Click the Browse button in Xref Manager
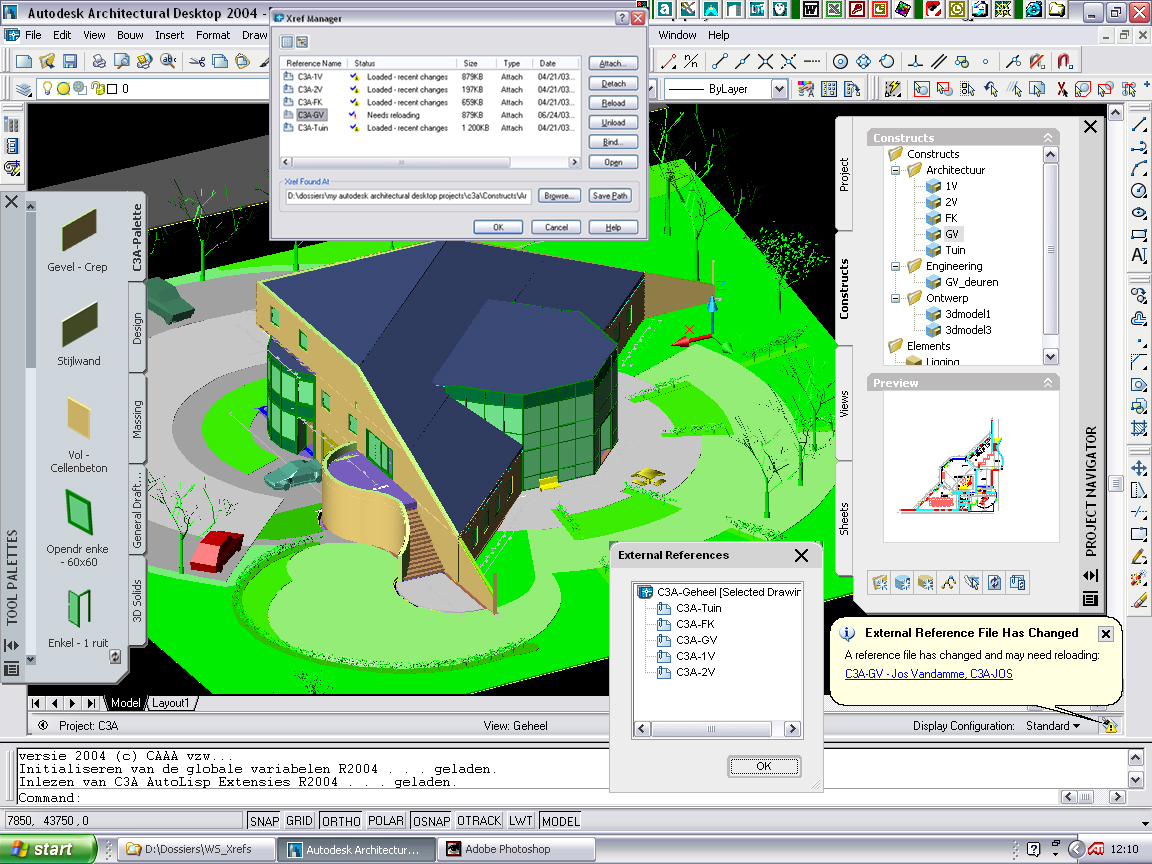This screenshot has height=864, width=1152. click(x=559, y=195)
